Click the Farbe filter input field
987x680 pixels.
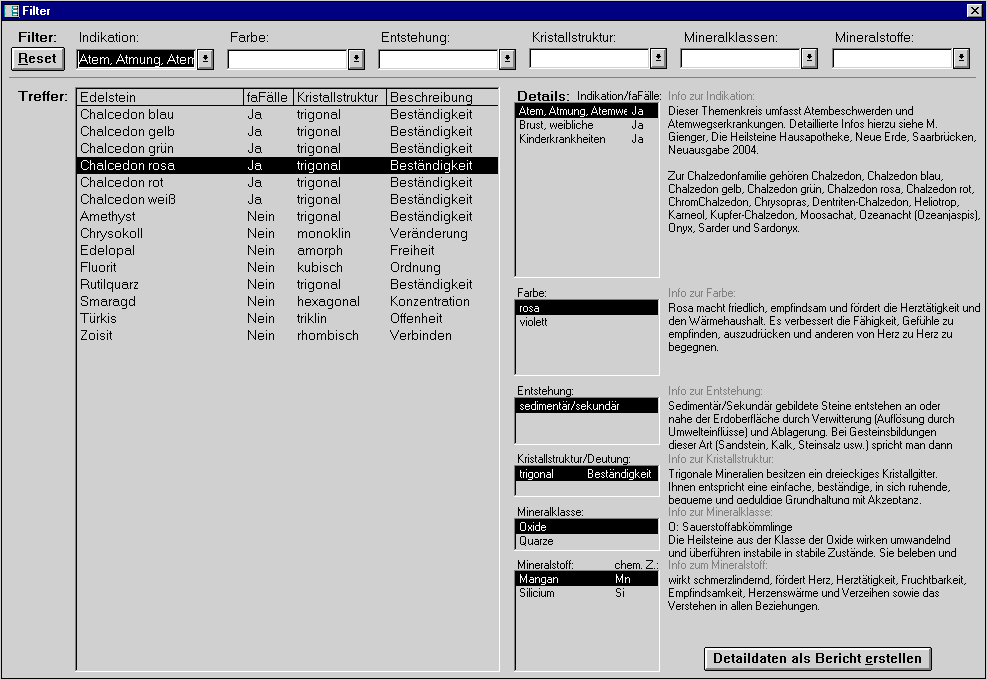point(288,59)
